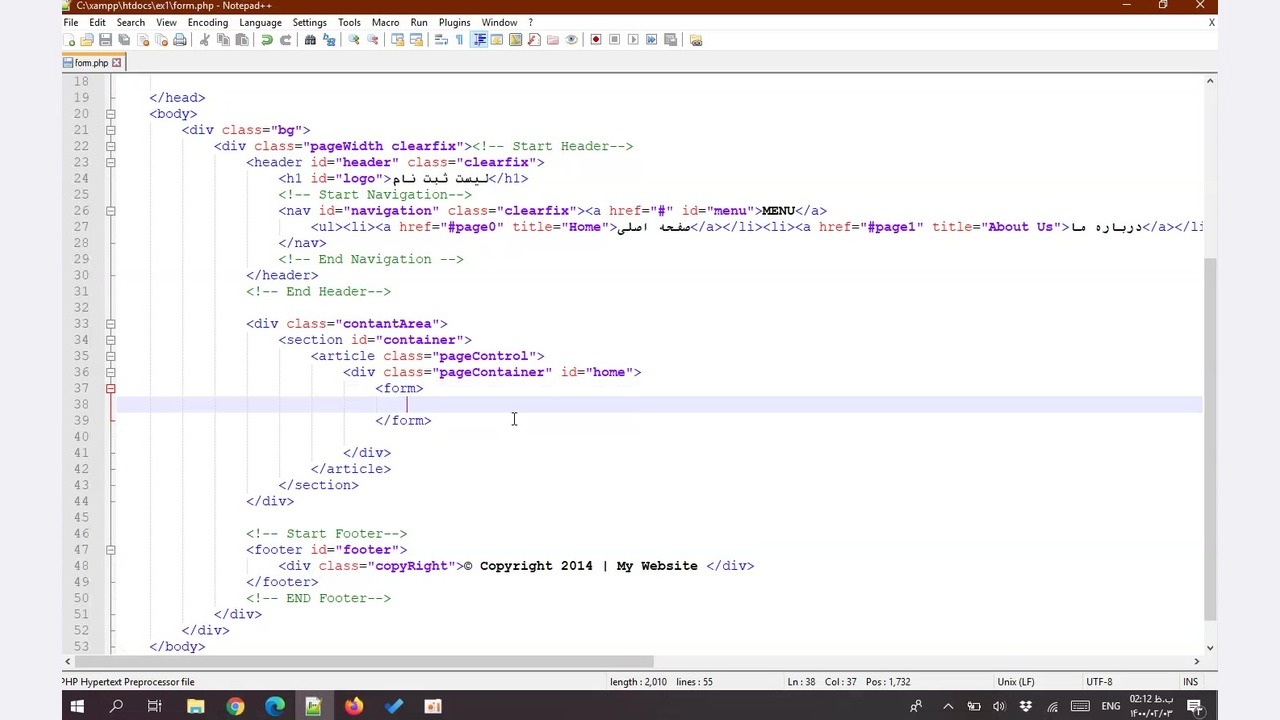Toggle INS insert mode in status bar
The width and height of the screenshot is (1280, 720).
pos(1190,682)
